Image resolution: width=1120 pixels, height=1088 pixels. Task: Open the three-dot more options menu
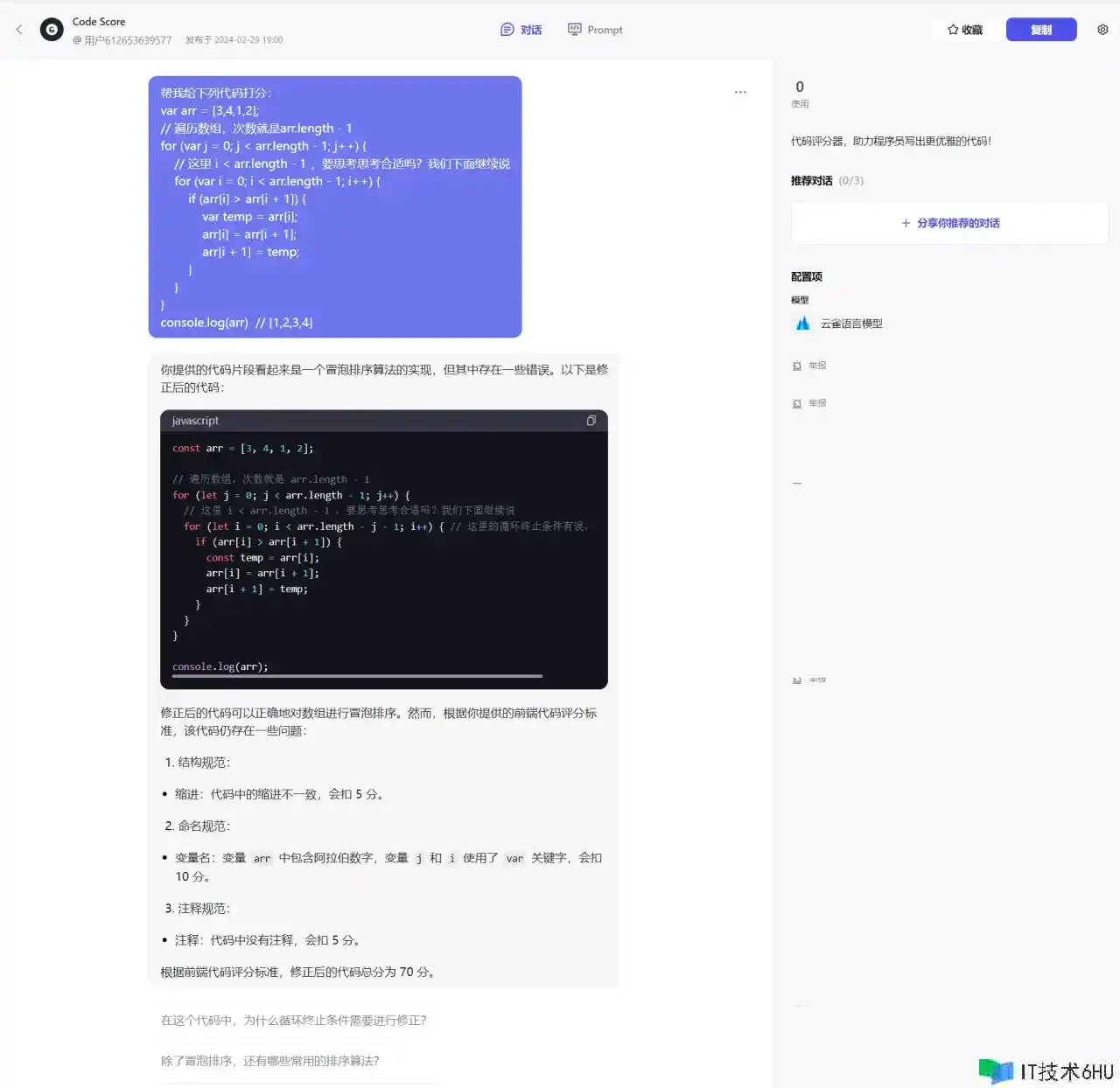click(740, 92)
